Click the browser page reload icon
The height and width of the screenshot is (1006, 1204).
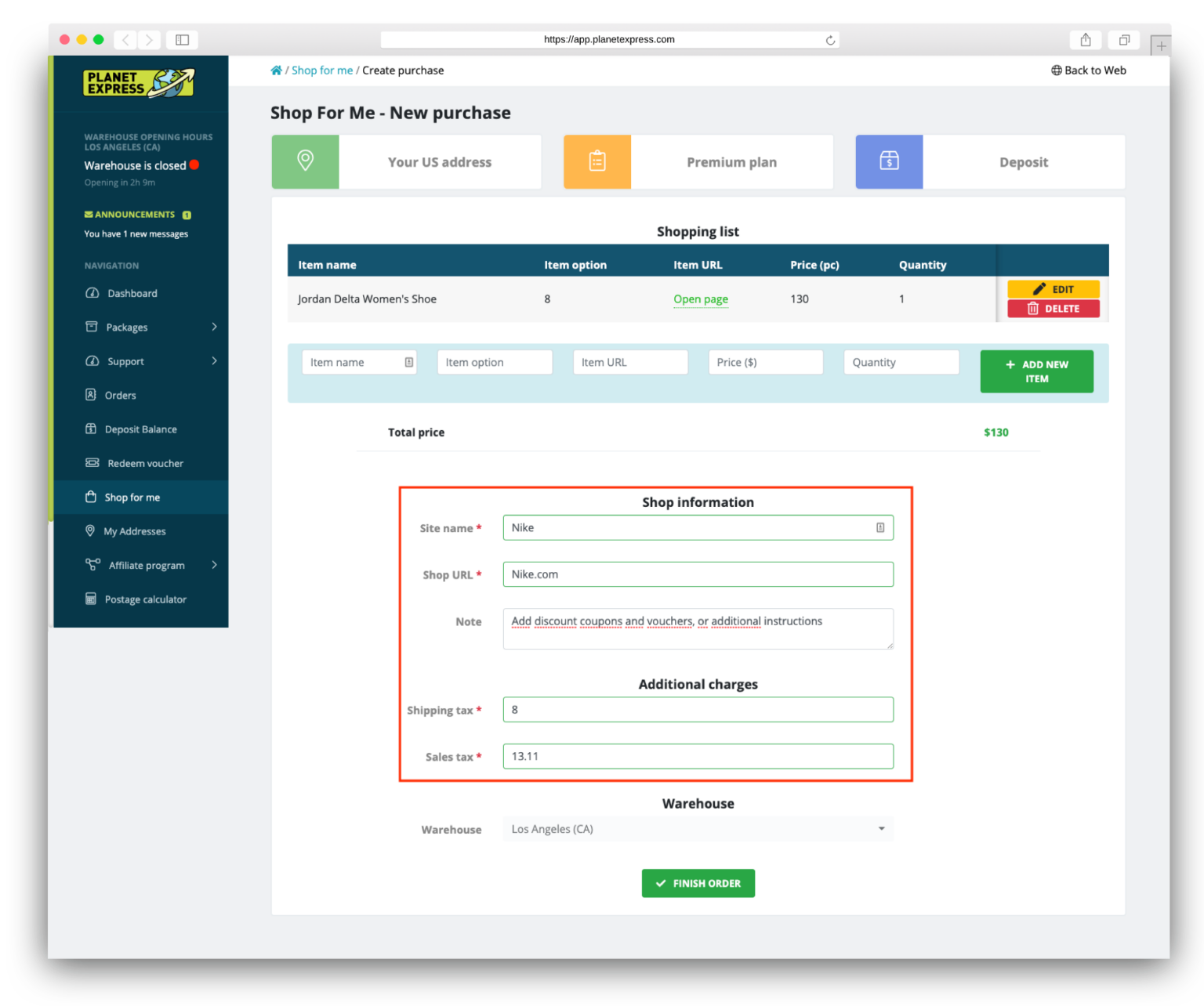point(830,40)
